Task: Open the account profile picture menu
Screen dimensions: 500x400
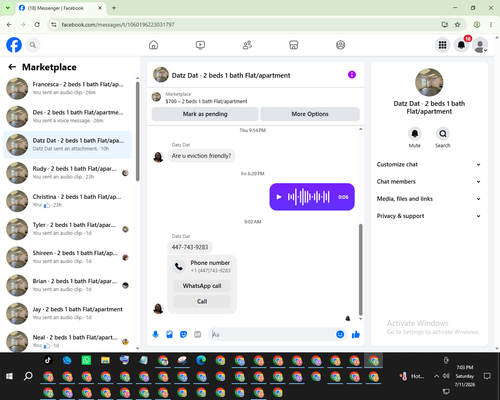Action: 480,45
